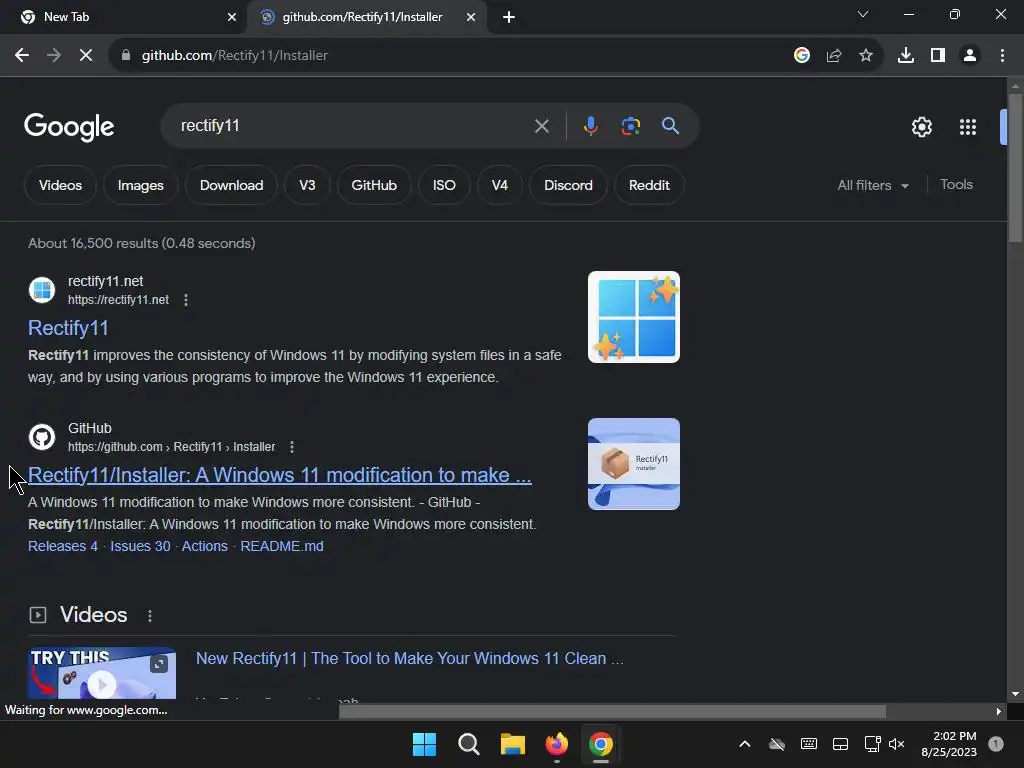The height and width of the screenshot is (768, 1024).
Task: Select the ISO filter chip
Action: point(444,185)
